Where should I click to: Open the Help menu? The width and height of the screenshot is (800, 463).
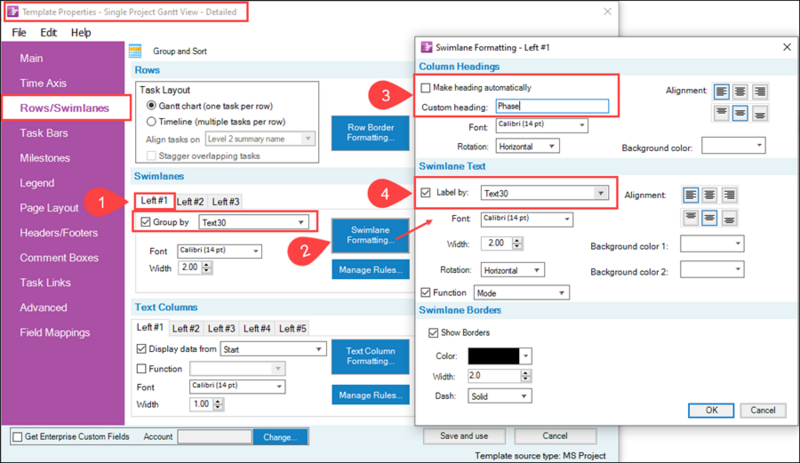(x=81, y=33)
